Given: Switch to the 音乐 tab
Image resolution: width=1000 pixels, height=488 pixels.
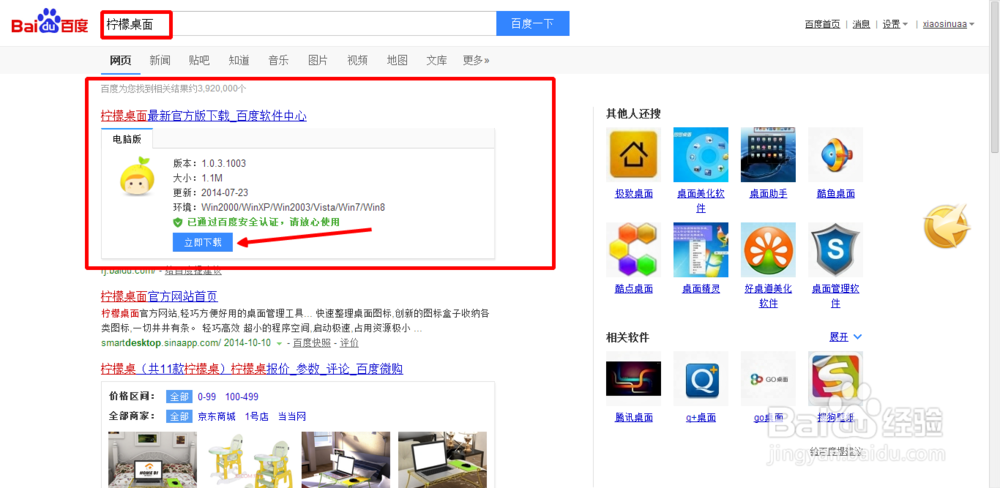Looking at the screenshot, I should tap(278, 61).
